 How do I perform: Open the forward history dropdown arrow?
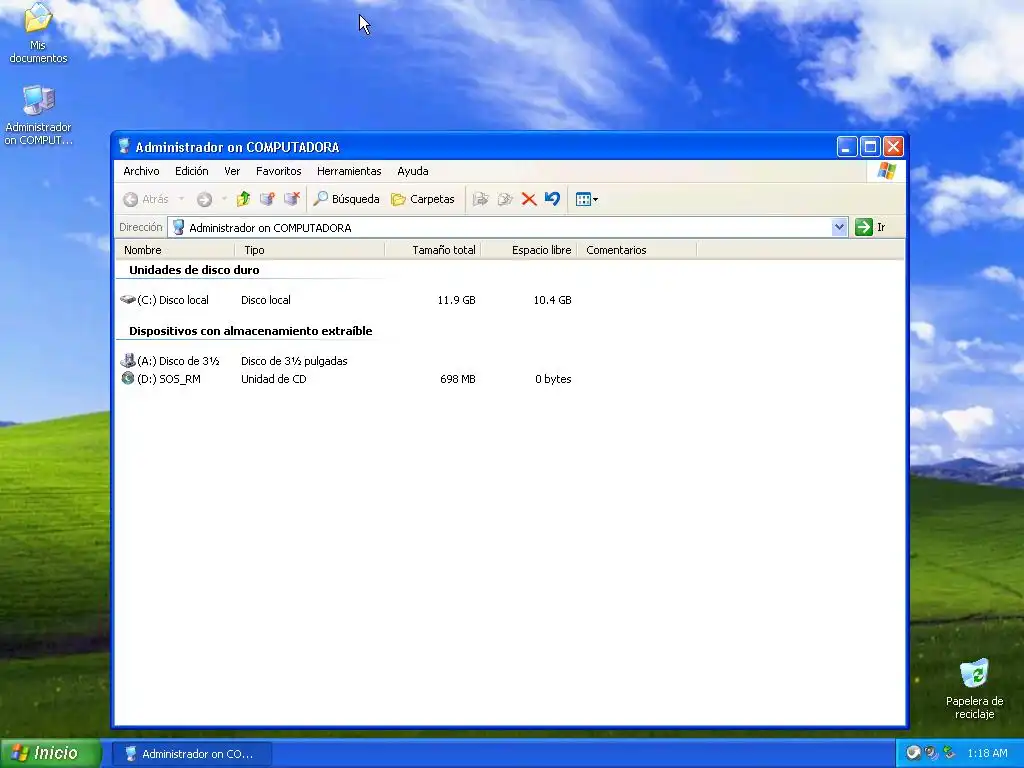click(224, 199)
